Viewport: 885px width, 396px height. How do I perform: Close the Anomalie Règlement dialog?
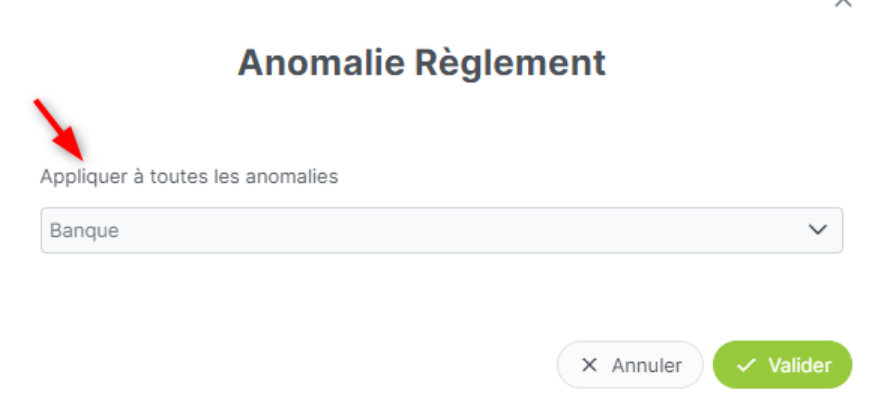click(843, 2)
